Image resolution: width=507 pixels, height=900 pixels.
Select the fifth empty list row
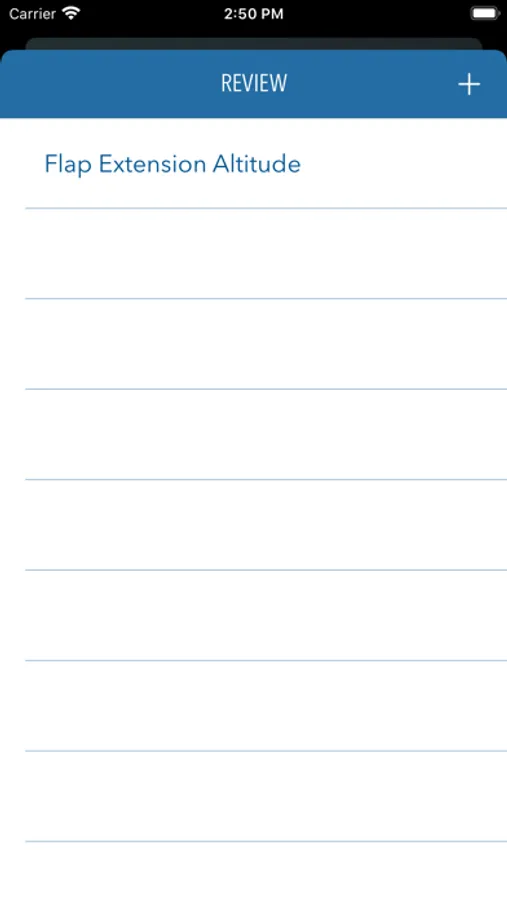pyautogui.click(x=253, y=615)
